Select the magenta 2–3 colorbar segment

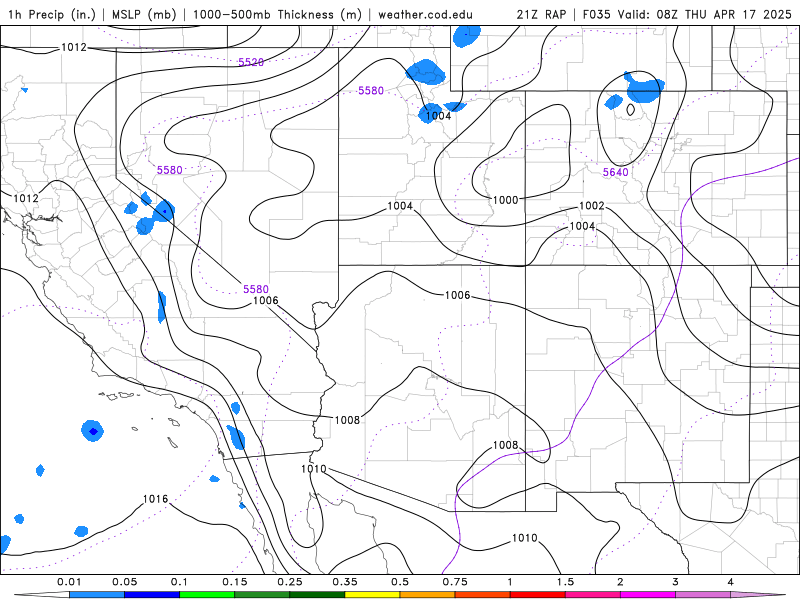(x=648, y=595)
